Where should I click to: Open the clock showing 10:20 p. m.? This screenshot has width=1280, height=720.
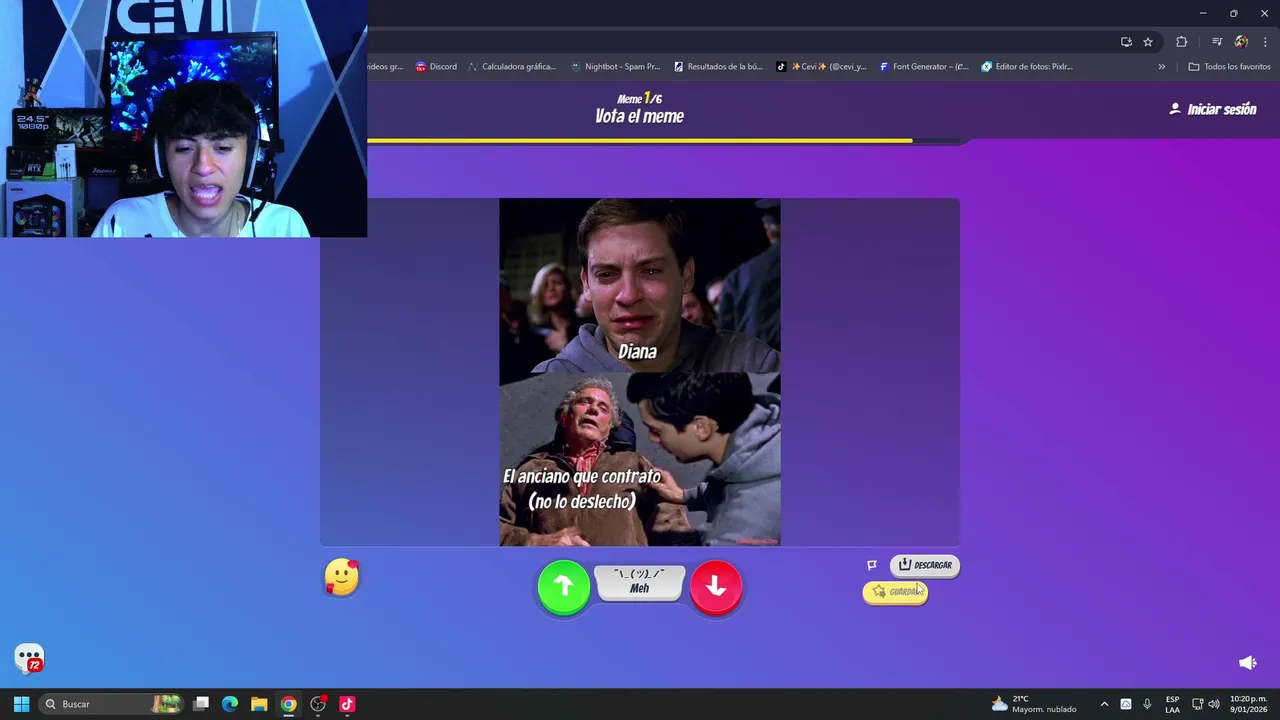1248,704
